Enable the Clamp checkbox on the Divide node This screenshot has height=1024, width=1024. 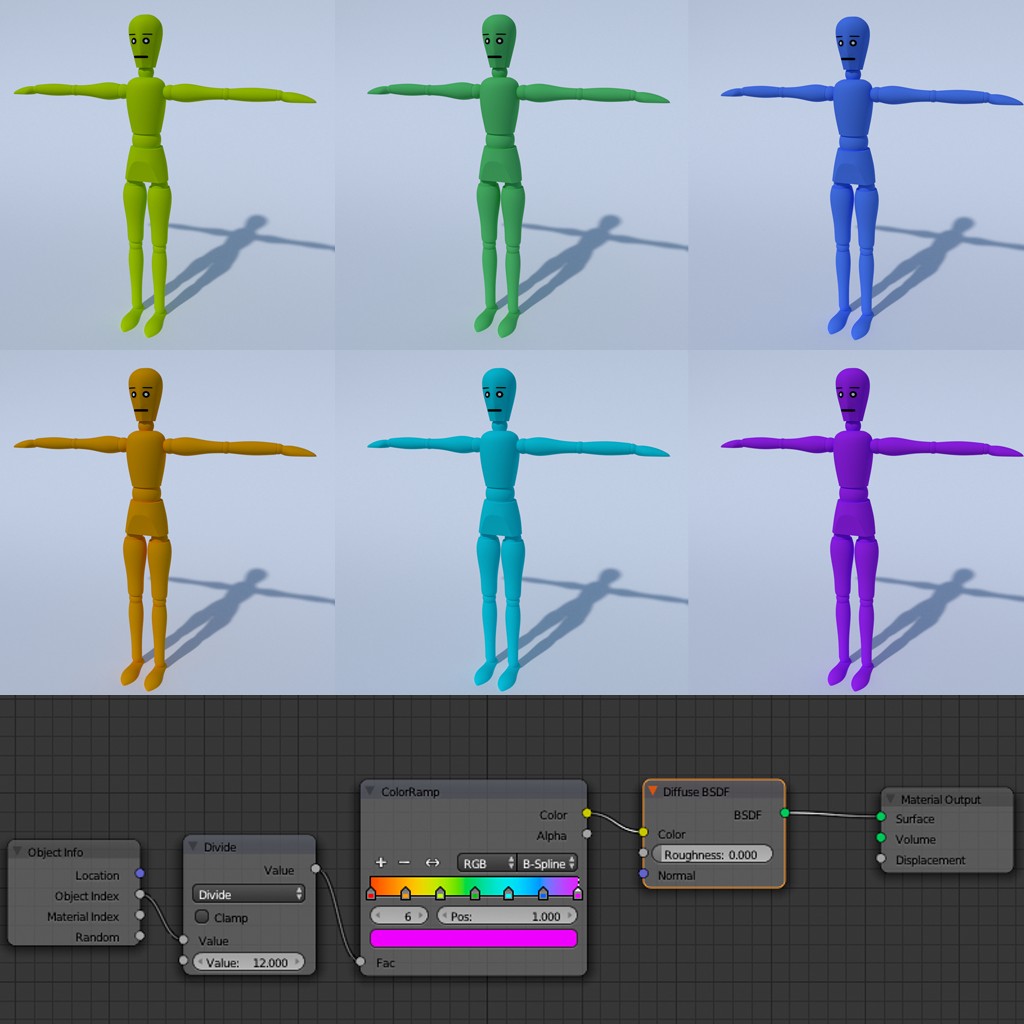pyautogui.click(x=202, y=917)
